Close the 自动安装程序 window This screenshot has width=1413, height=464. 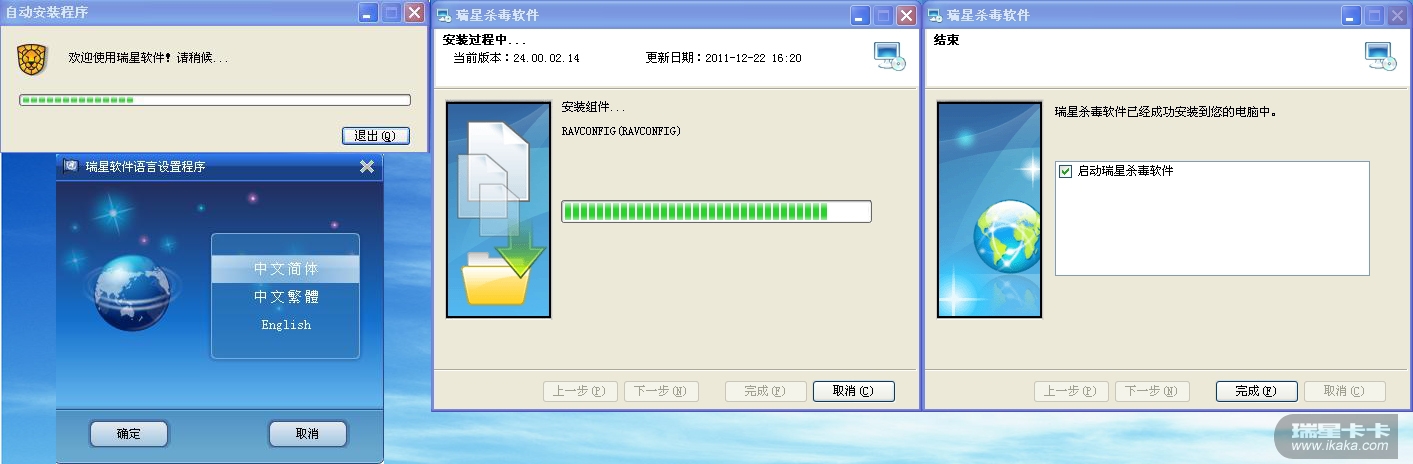414,13
